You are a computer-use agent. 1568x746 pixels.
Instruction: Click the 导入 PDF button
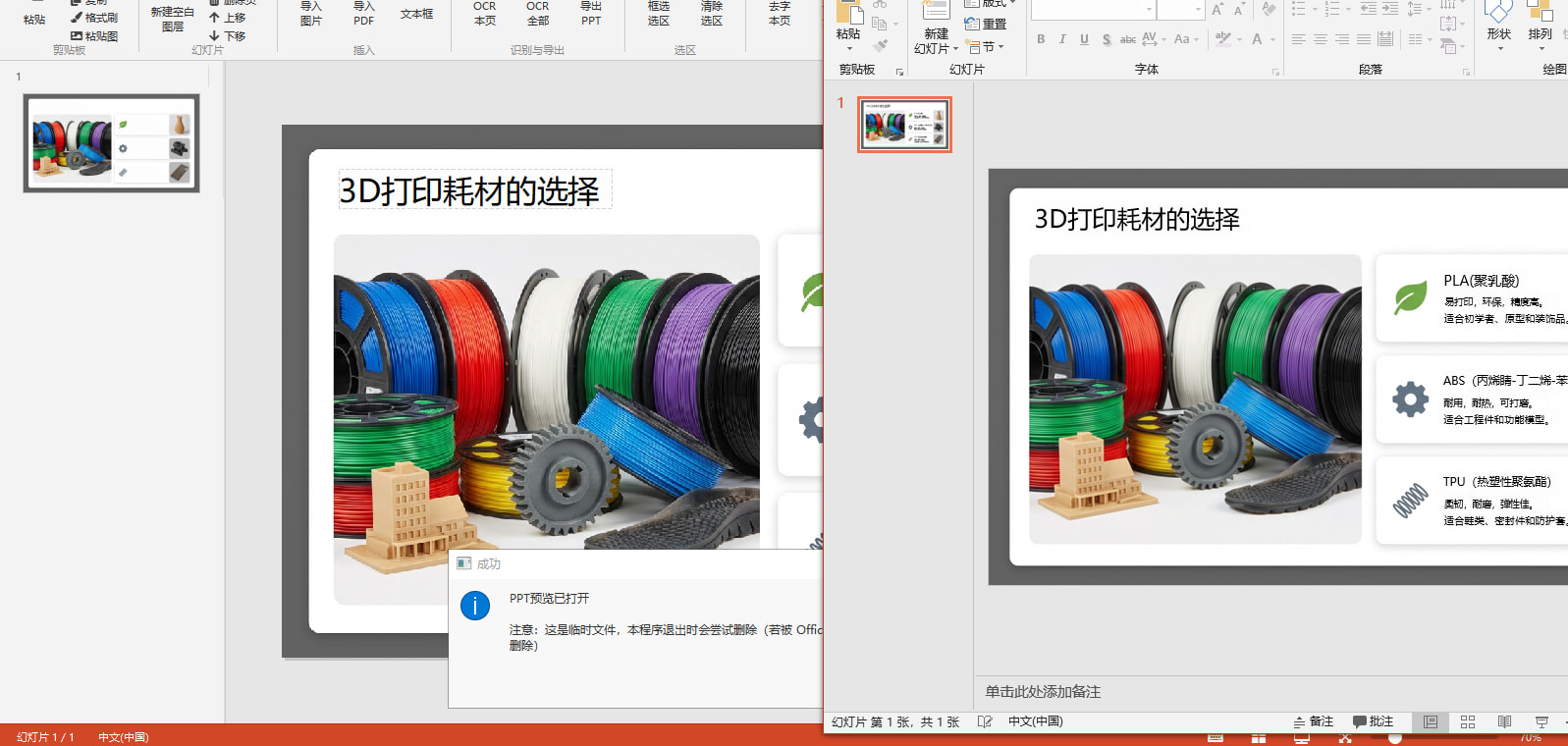pos(364,14)
